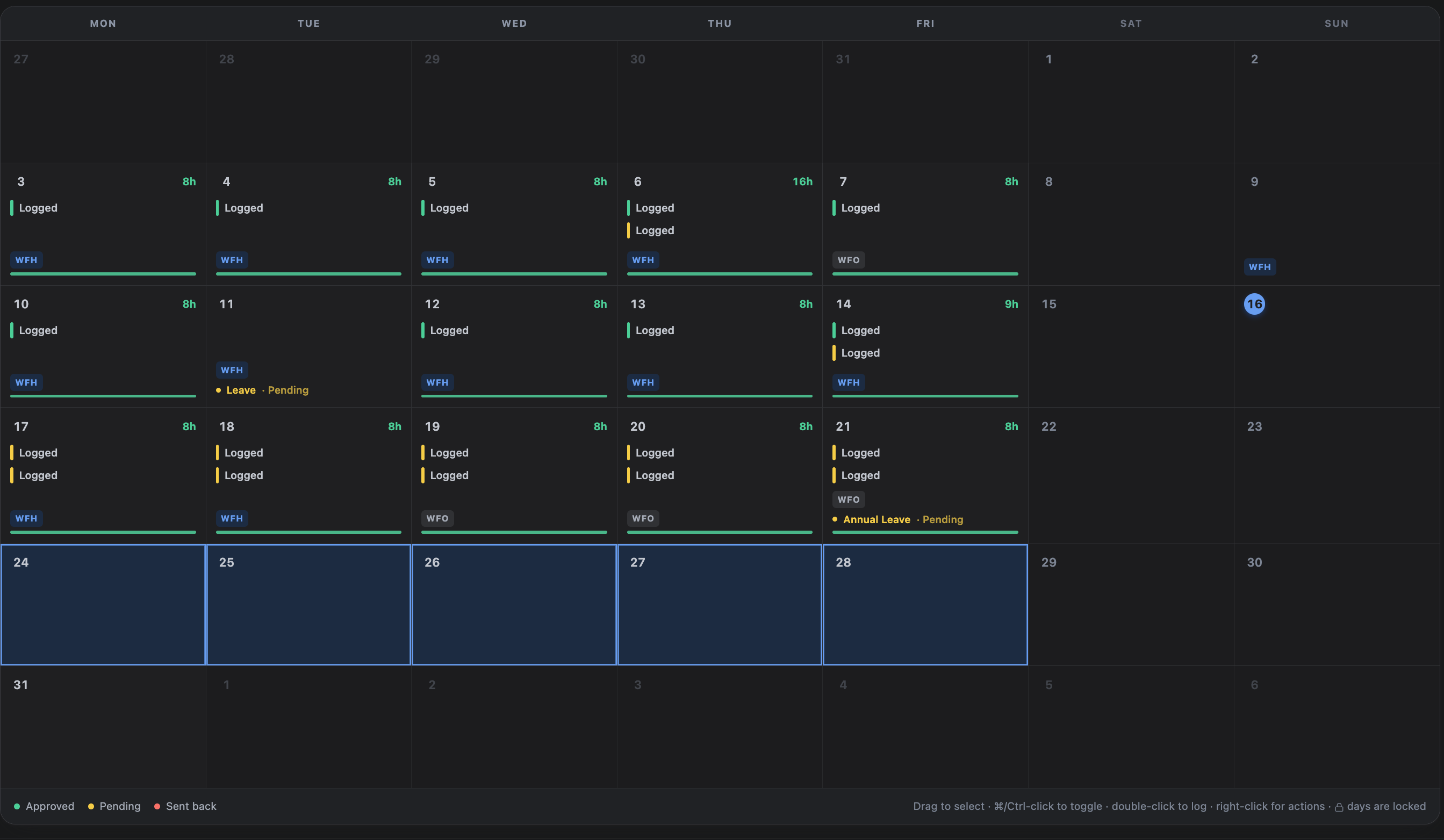The image size is (1444, 840).
Task: Select the highlighted day 28 cell
Action: point(925,605)
